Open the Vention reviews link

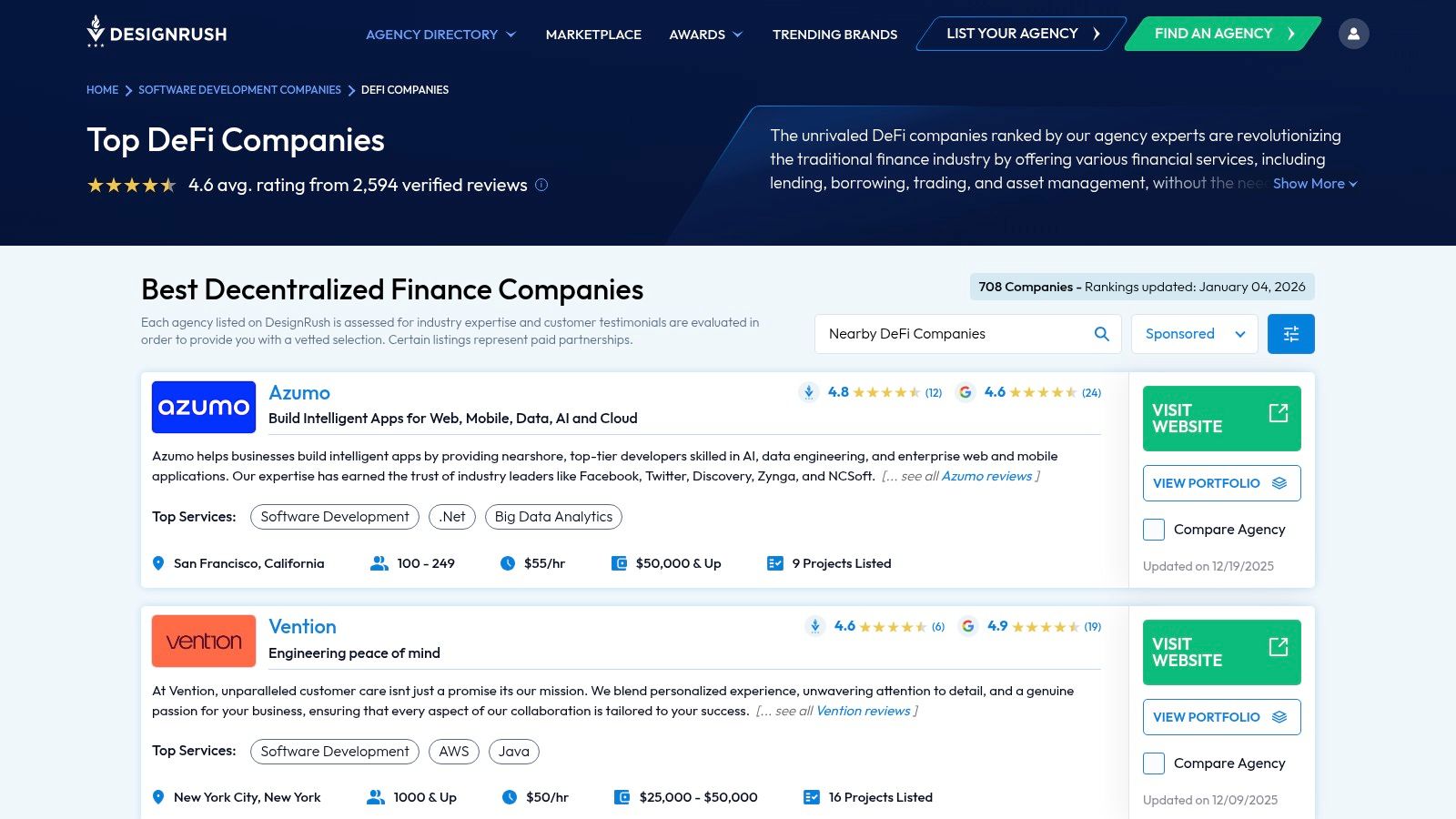pos(863,711)
